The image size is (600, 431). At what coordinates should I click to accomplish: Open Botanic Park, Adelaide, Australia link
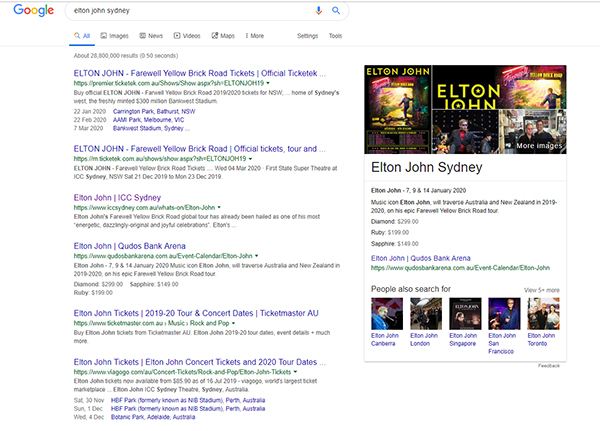click(x=153, y=417)
